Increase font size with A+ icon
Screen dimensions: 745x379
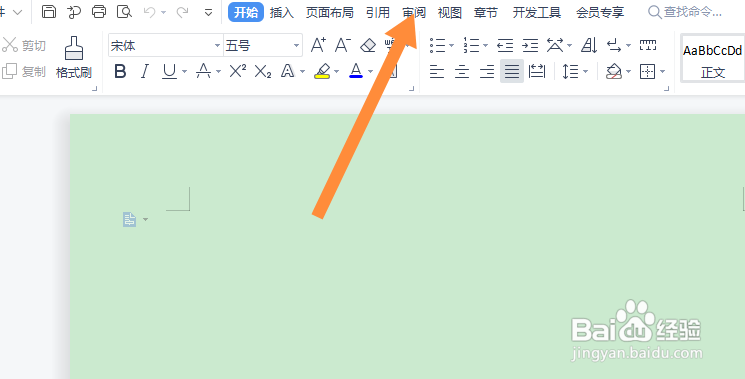click(x=318, y=46)
